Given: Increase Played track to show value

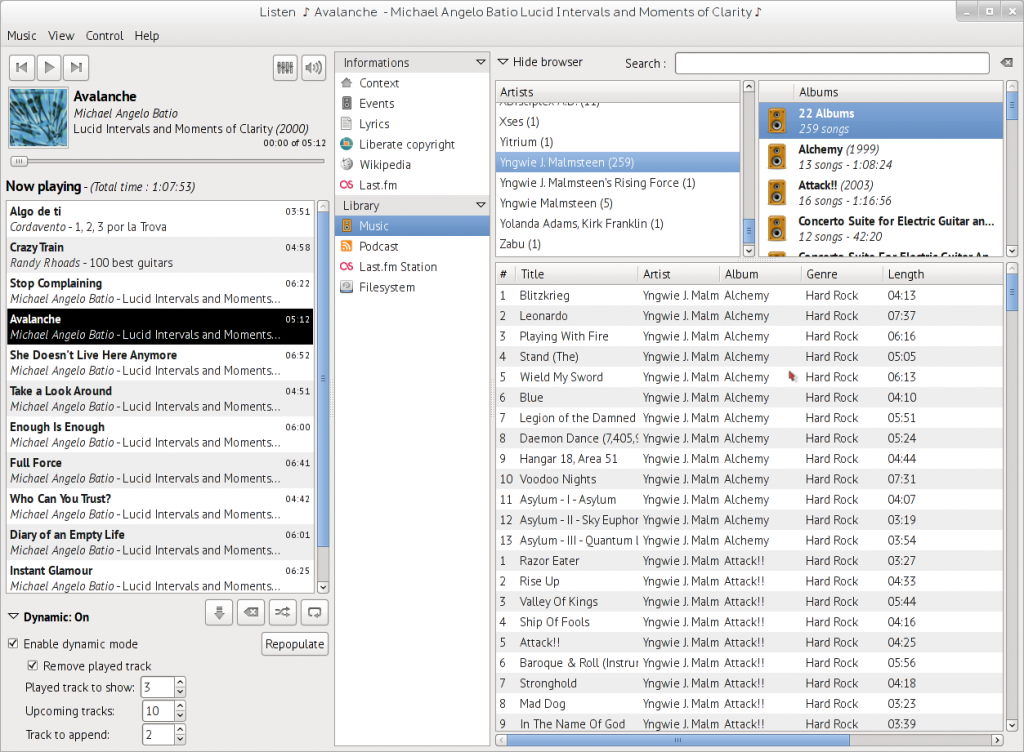Looking at the screenshot, I should (180, 682).
